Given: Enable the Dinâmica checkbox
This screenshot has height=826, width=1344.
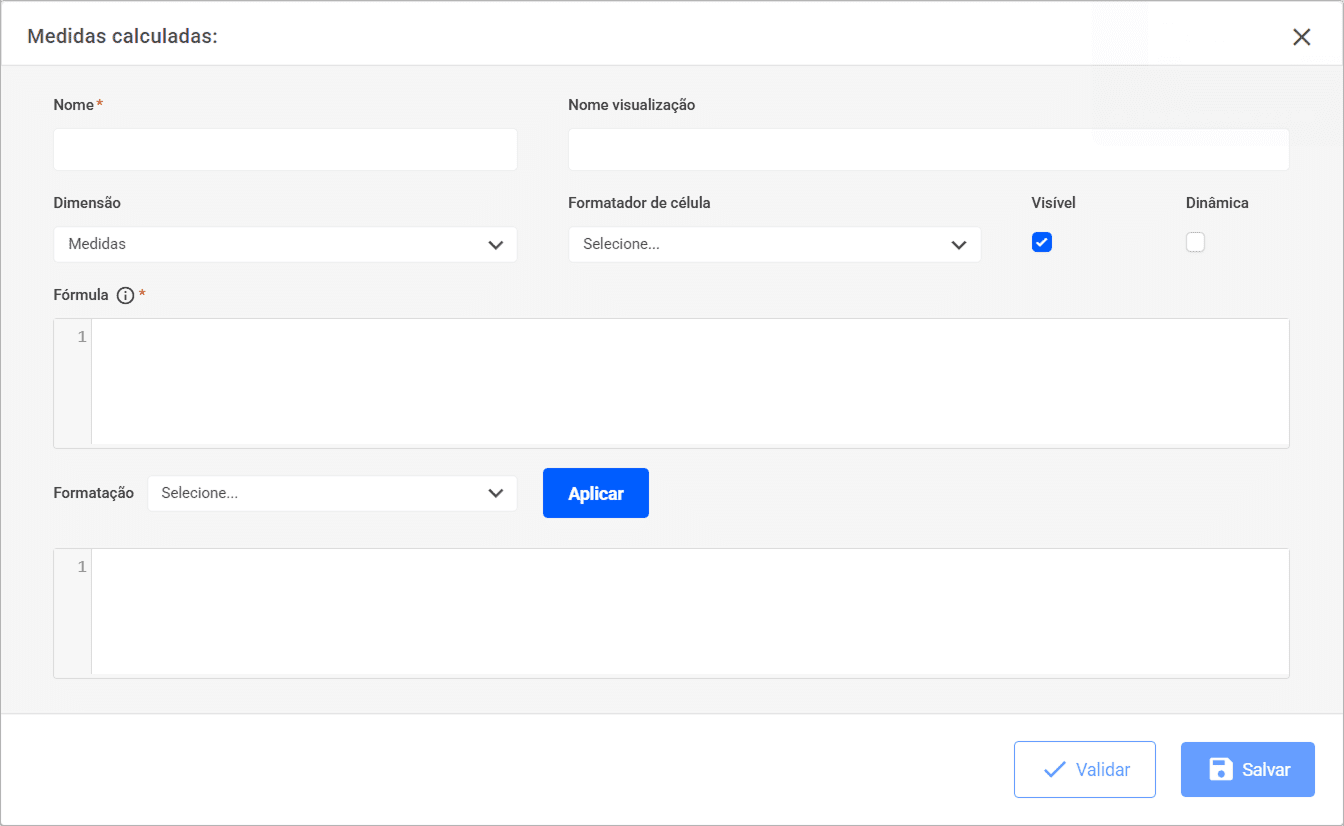Looking at the screenshot, I should [x=1195, y=242].
